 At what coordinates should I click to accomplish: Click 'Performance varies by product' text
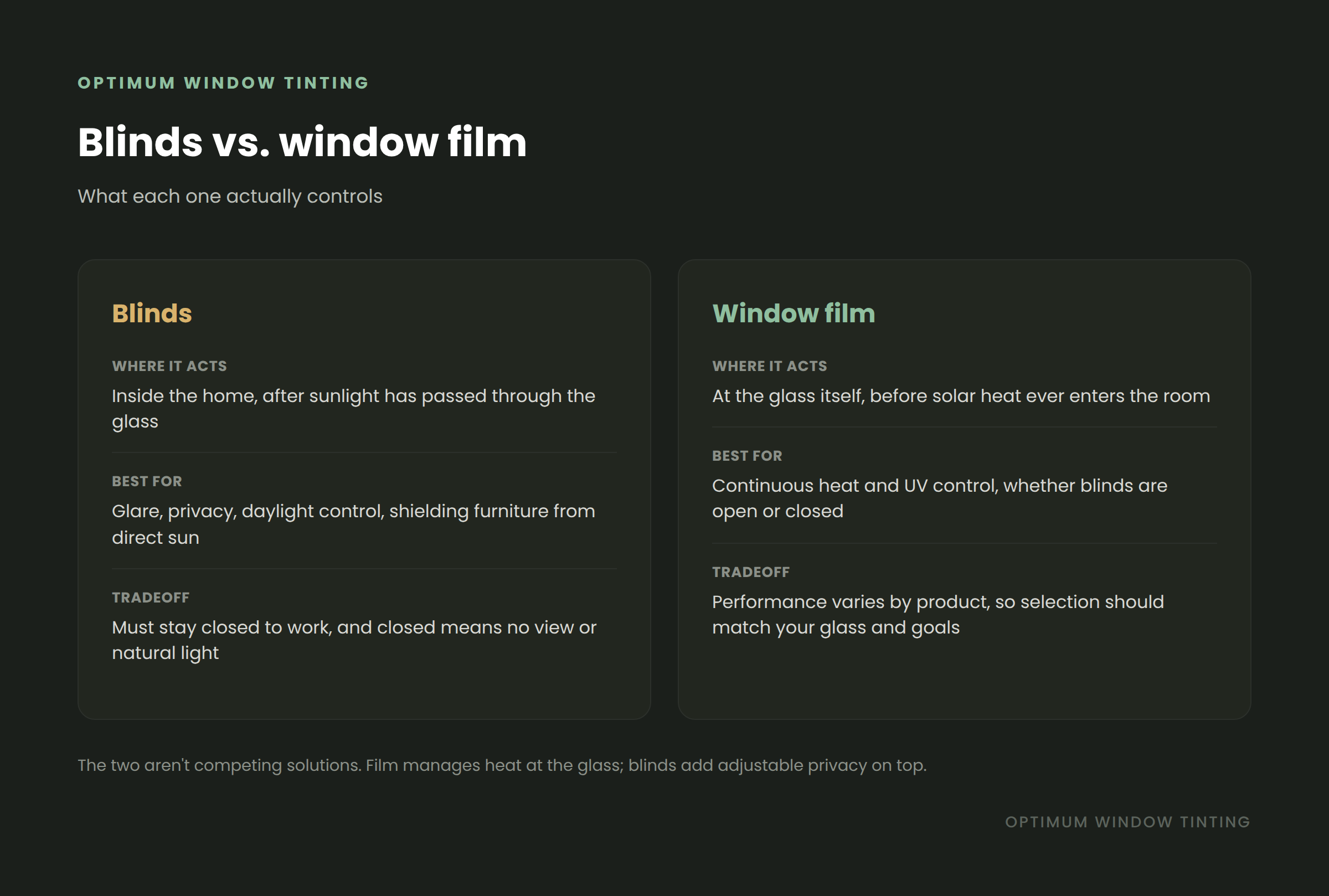[x=850, y=601]
